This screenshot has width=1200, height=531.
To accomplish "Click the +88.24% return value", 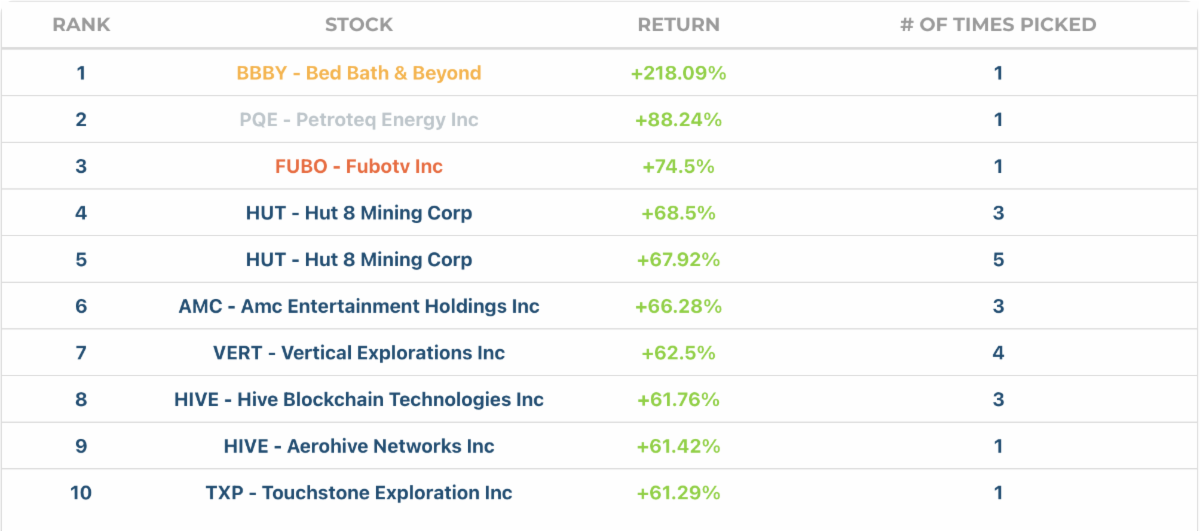I will point(678,120).
